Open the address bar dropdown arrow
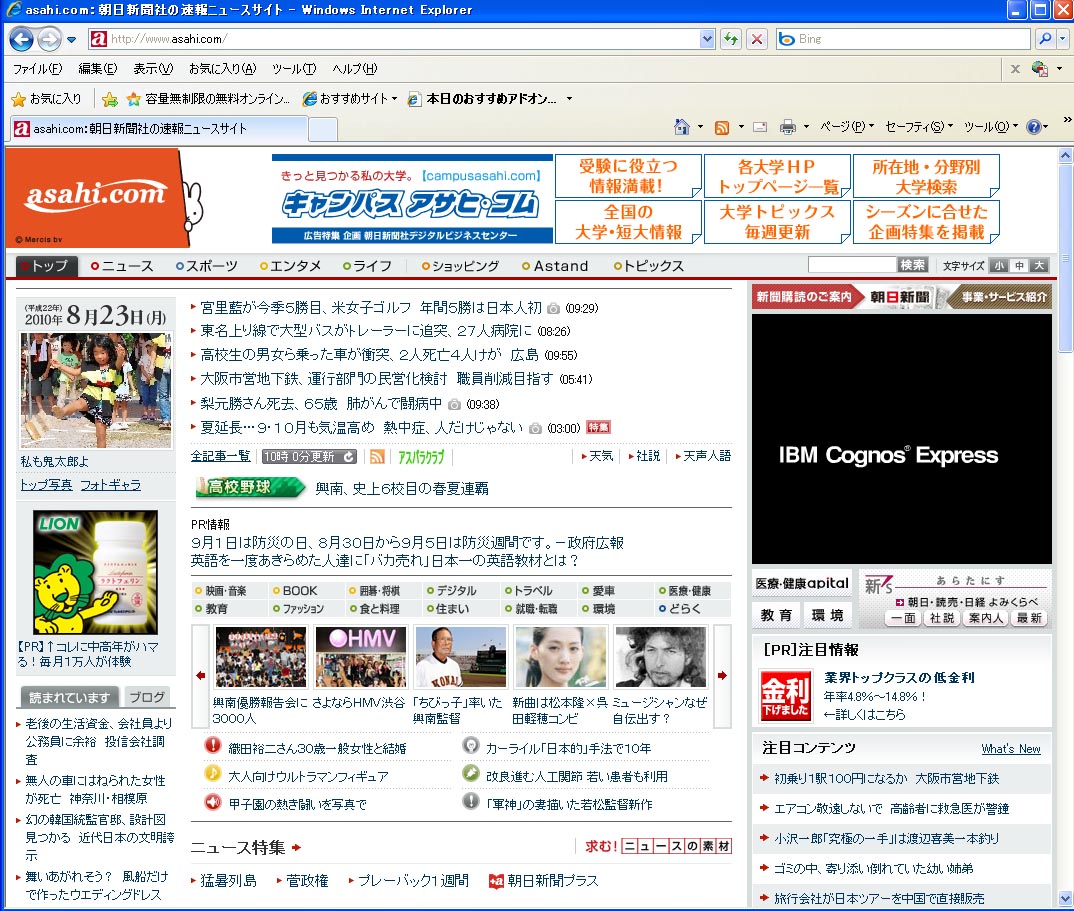The width and height of the screenshot is (1074, 911). tap(707, 39)
